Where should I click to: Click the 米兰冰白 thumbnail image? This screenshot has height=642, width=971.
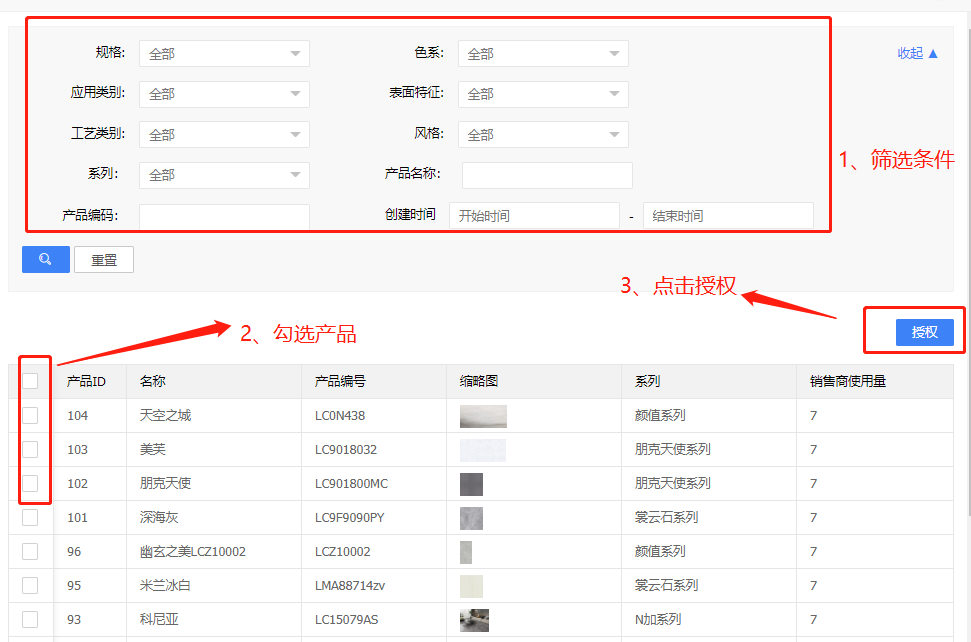[x=471, y=586]
